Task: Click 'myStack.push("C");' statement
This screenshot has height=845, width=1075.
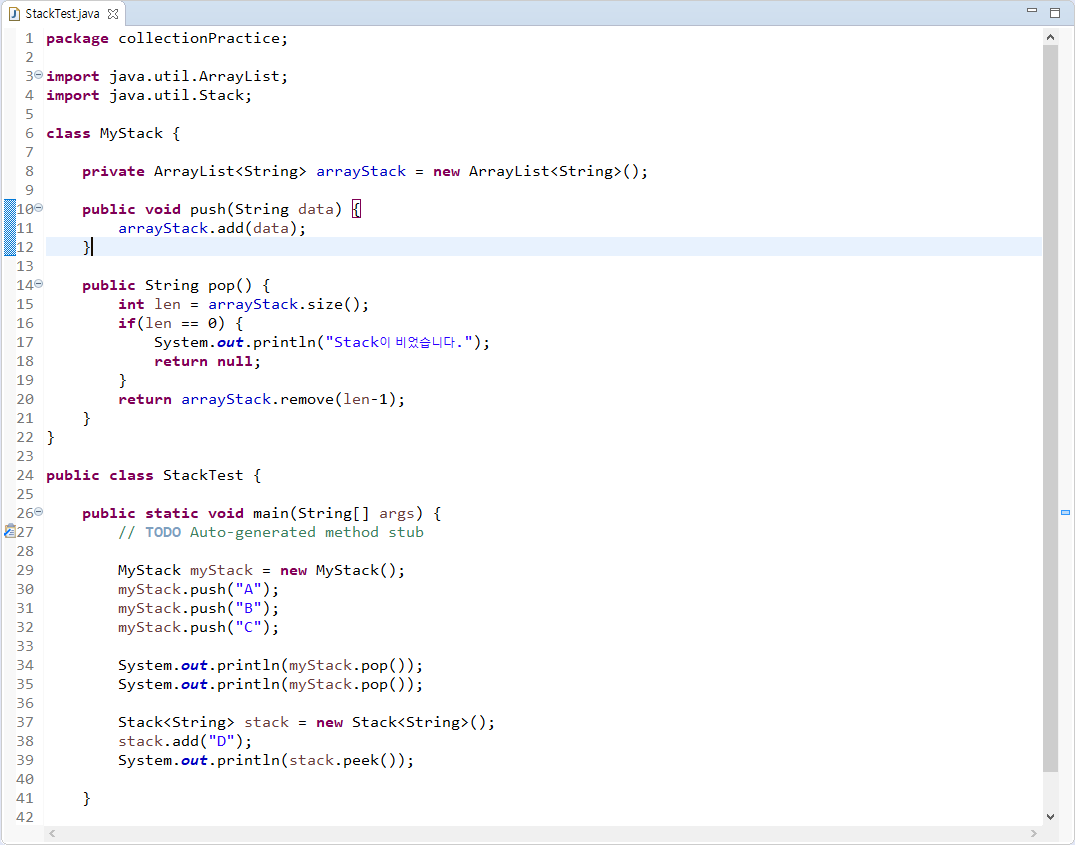Action: coord(198,627)
